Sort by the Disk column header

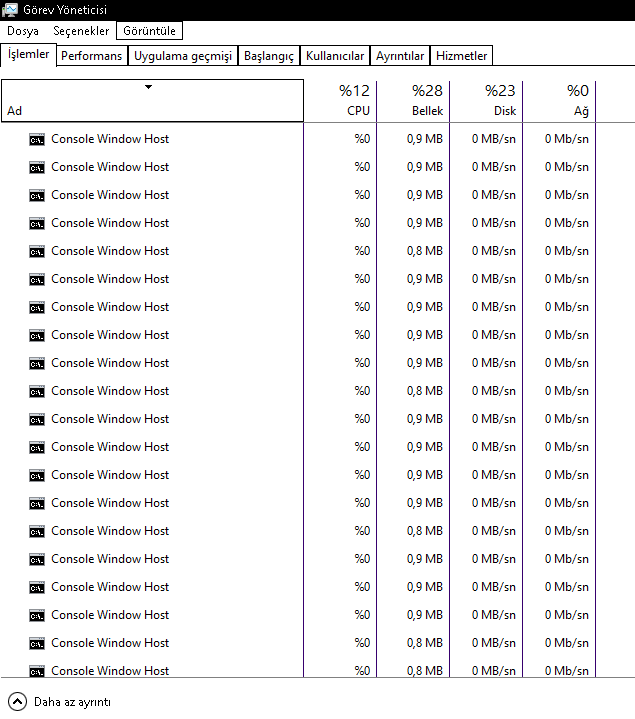click(486, 101)
